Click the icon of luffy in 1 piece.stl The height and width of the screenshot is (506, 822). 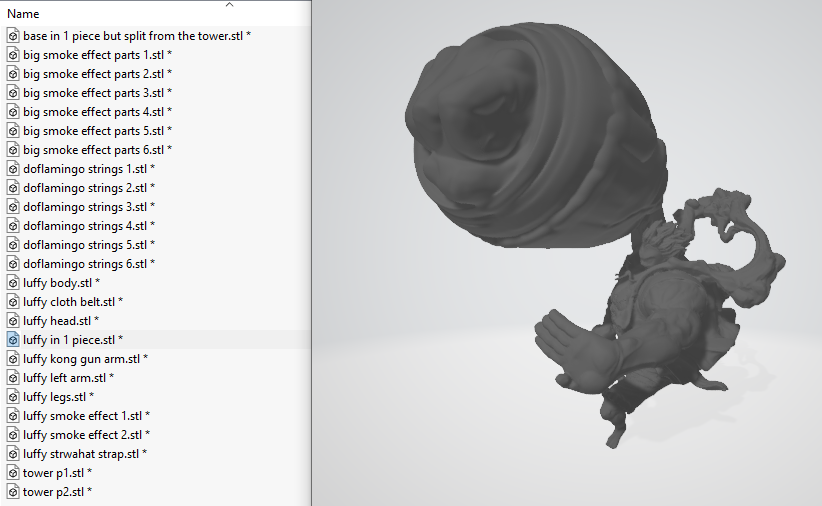13,340
